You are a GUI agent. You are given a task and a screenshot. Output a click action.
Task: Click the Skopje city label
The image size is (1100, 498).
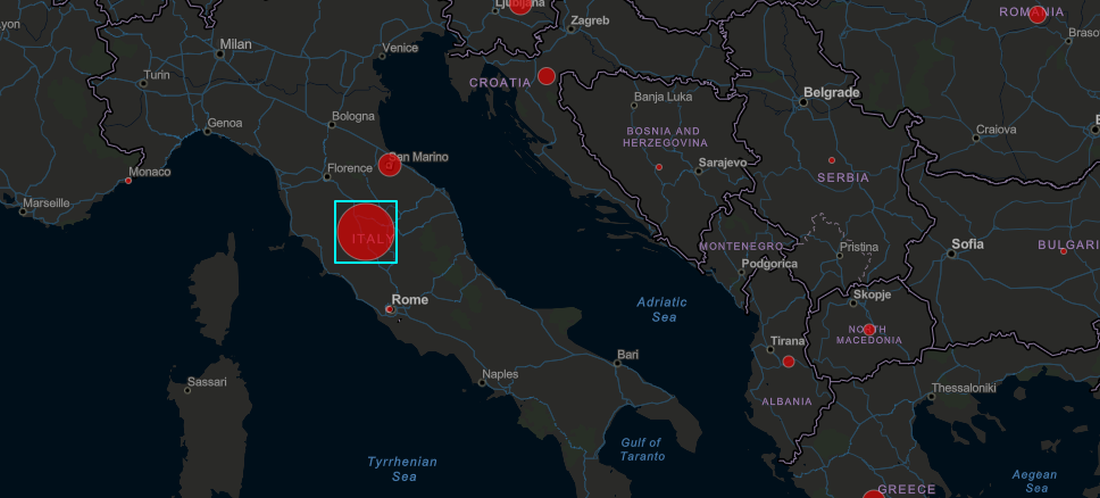click(873, 295)
